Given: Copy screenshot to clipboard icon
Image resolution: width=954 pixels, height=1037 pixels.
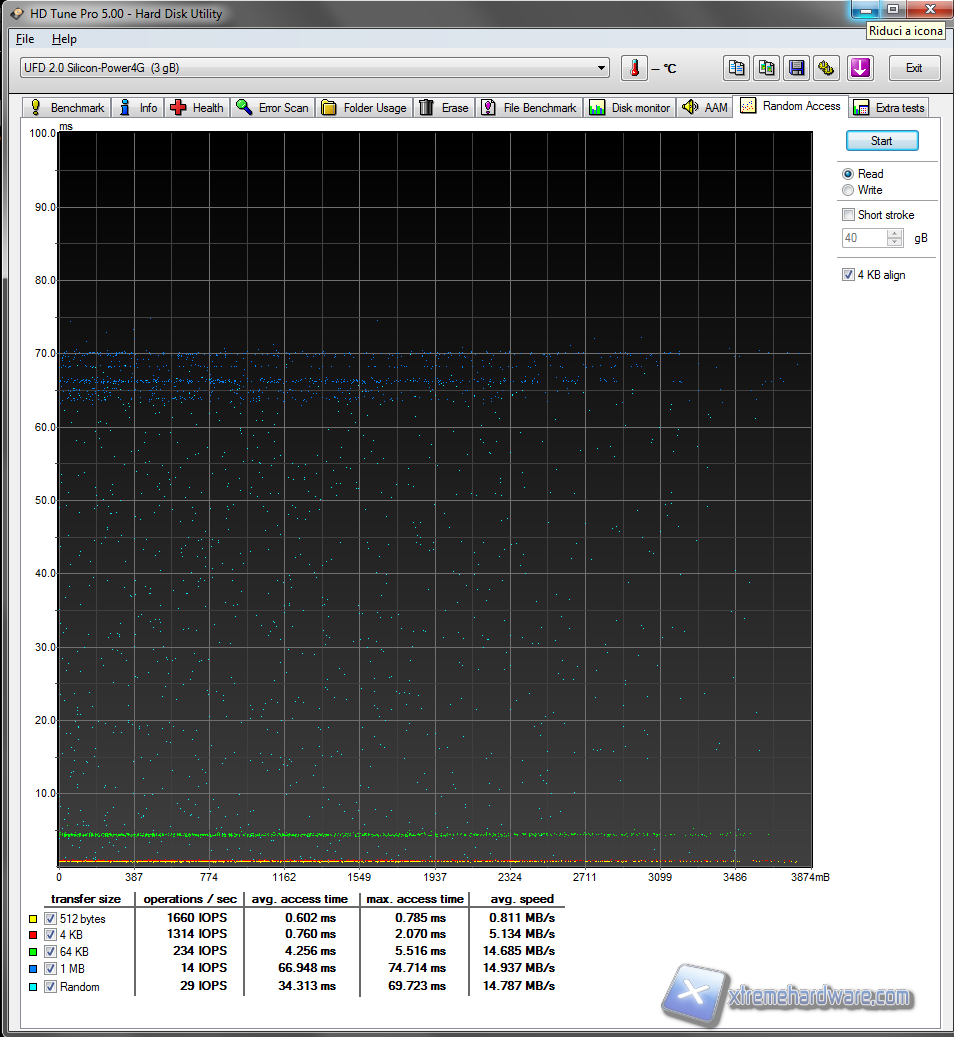Looking at the screenshot, I should coord(767,68).
